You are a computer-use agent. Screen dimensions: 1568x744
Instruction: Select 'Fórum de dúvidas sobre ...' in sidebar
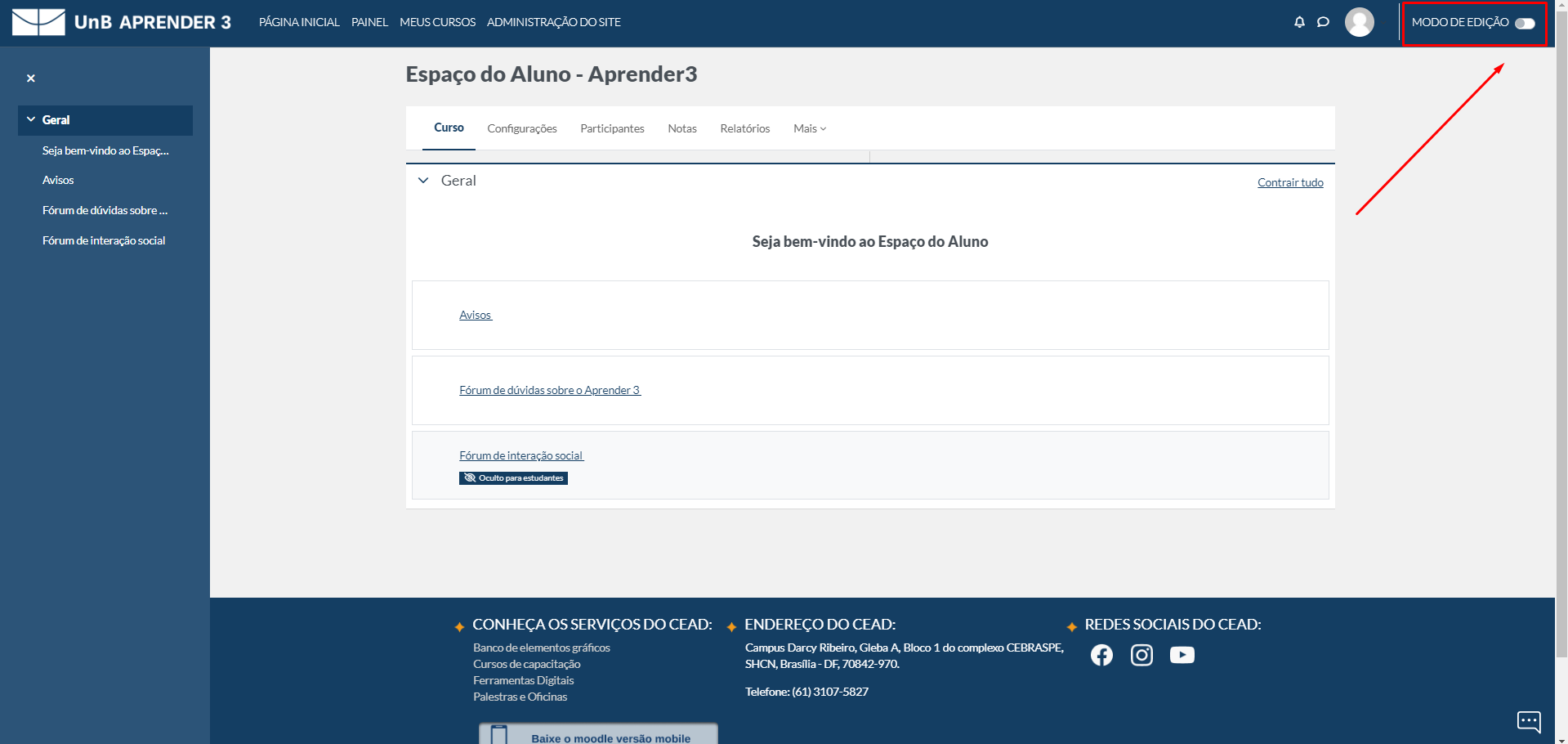pyautogui.click(x=105, y=210)
